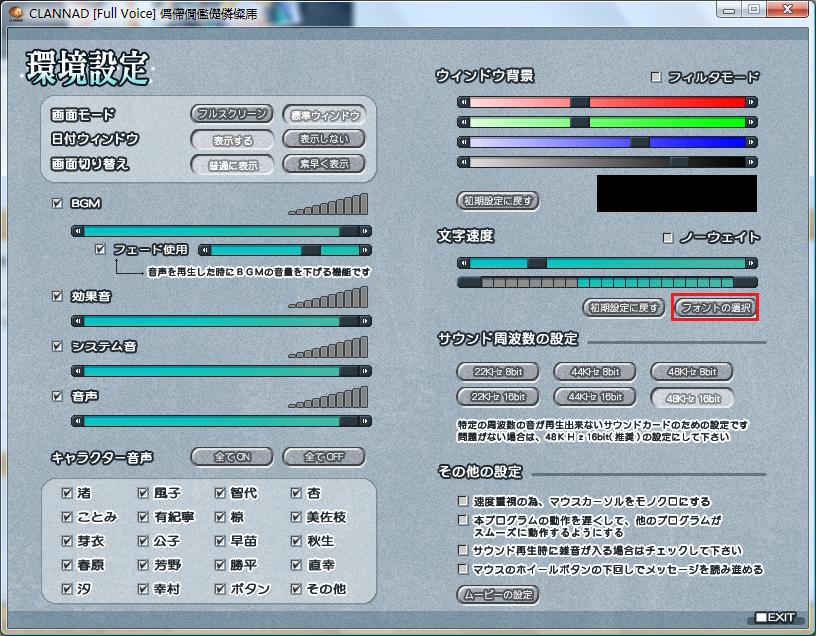This screenshot has height=636, width=816.
Task: Toggle the 汐 character voice checkbox
Action: tap(67, 589)
